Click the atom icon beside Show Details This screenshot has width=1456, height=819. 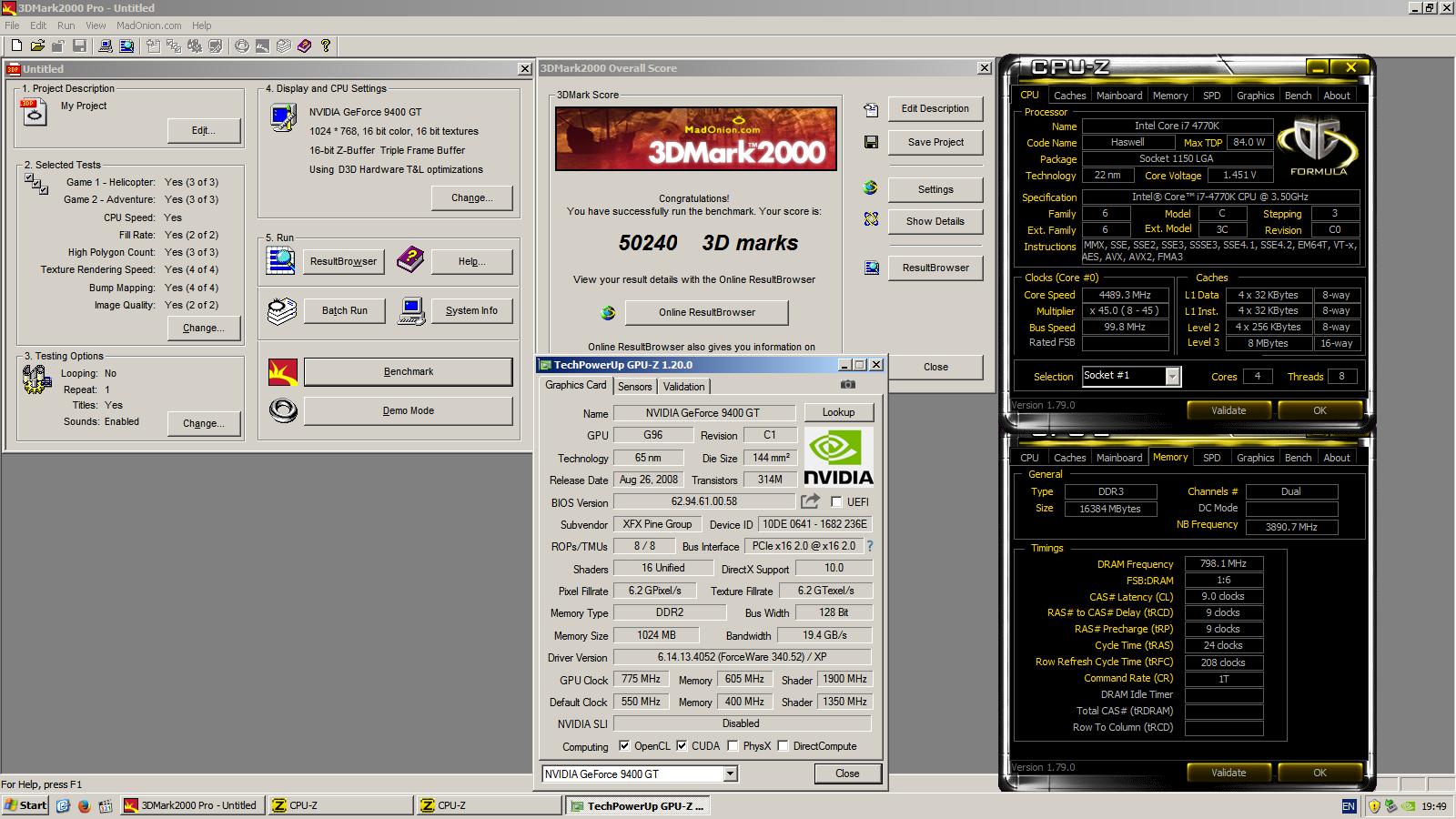[x=871, y=219]
